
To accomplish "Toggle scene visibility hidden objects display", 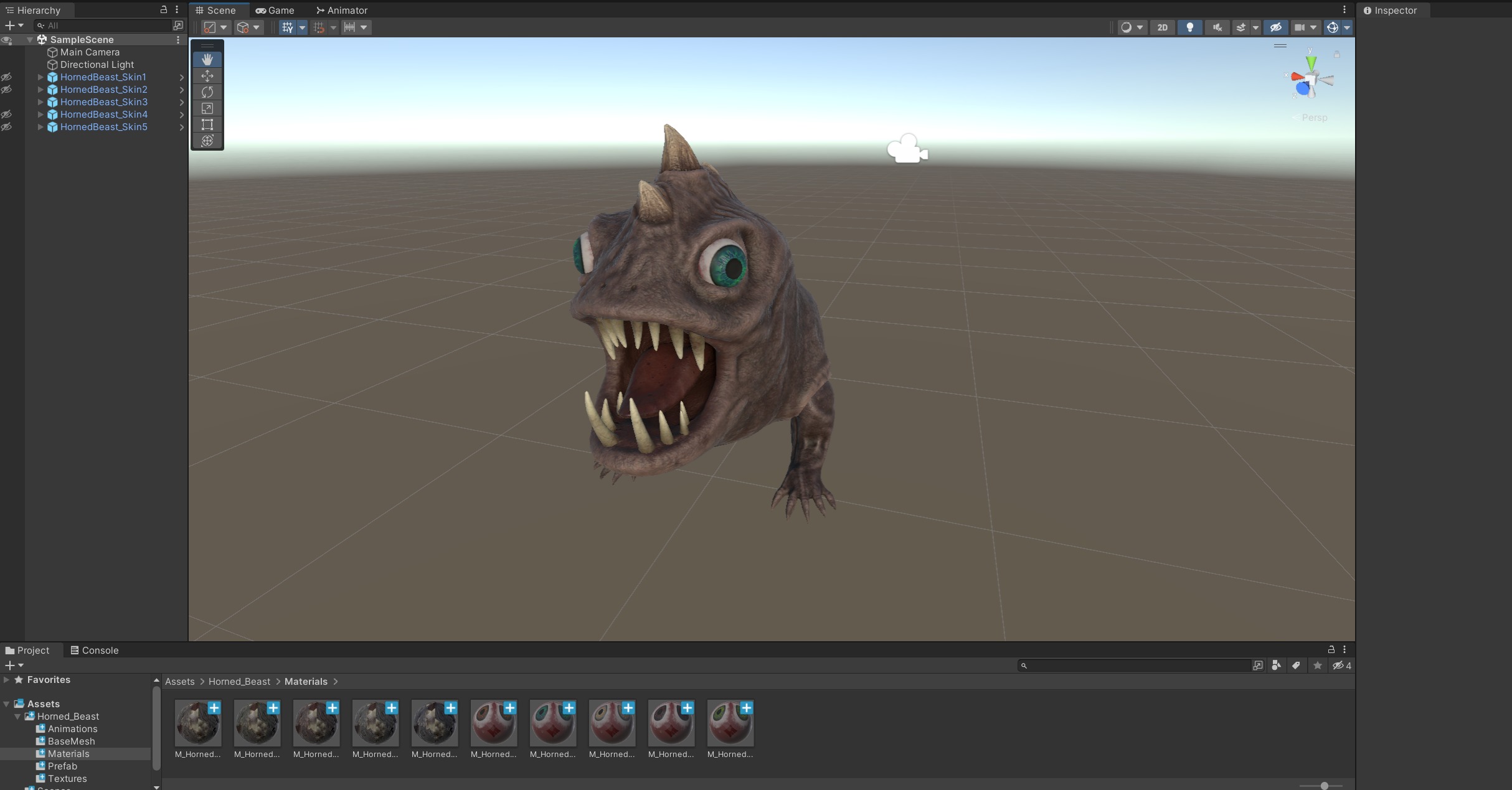I will 1275,27.
